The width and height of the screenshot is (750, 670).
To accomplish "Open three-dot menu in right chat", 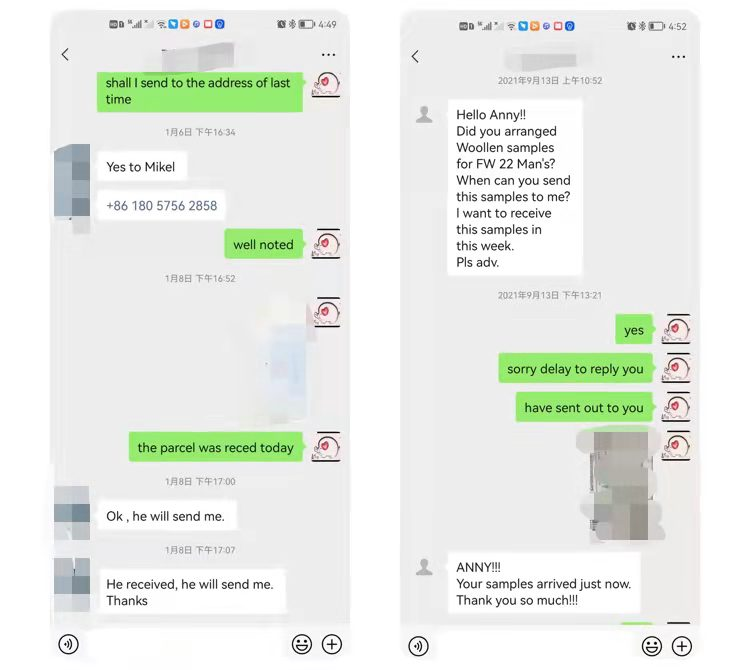I will (678, 57).
